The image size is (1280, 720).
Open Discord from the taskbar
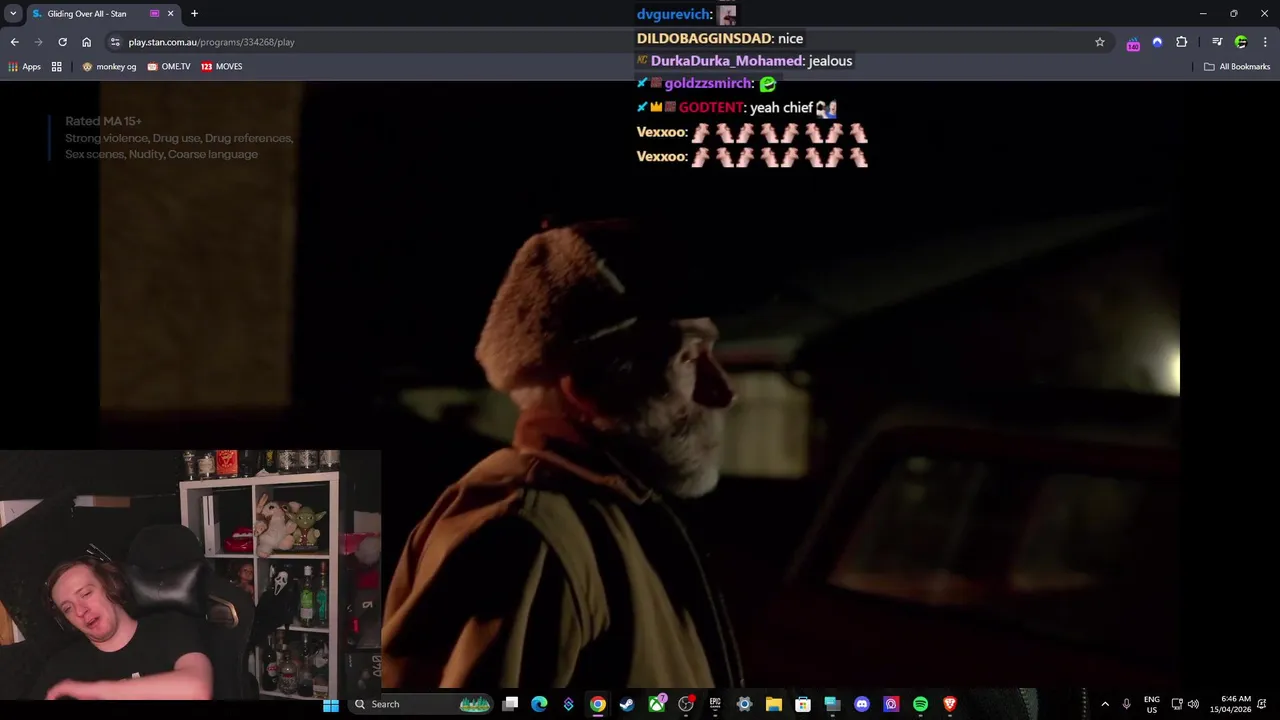coord(862,704)
